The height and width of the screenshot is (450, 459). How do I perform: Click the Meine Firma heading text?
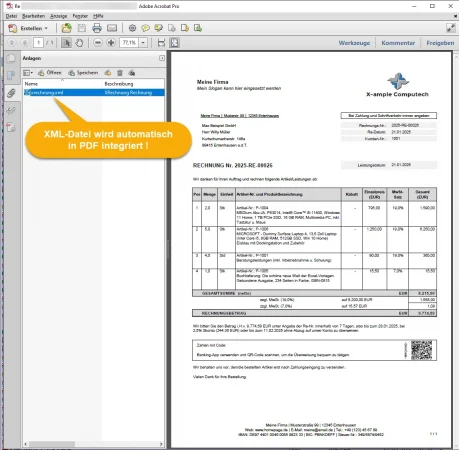click(x=212, y=82)
